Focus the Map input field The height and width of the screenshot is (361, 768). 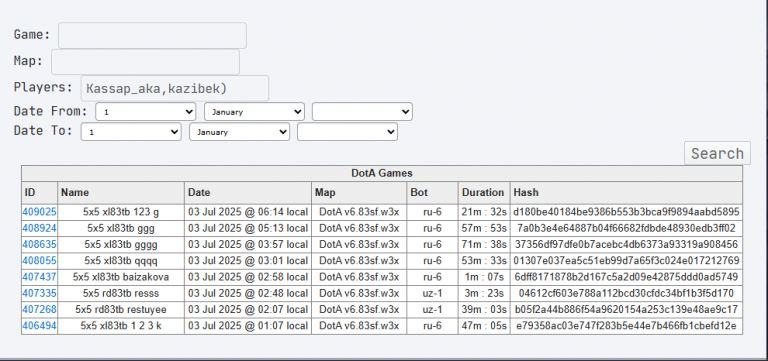145,62
